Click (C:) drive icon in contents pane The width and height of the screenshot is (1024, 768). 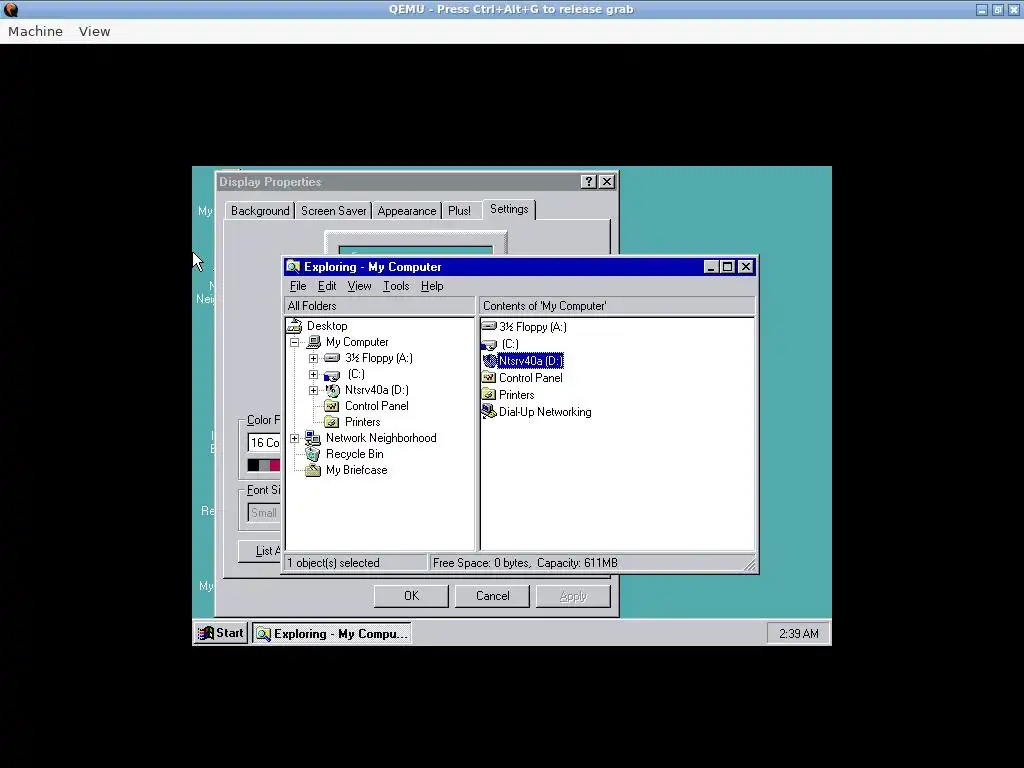point(489,344)
